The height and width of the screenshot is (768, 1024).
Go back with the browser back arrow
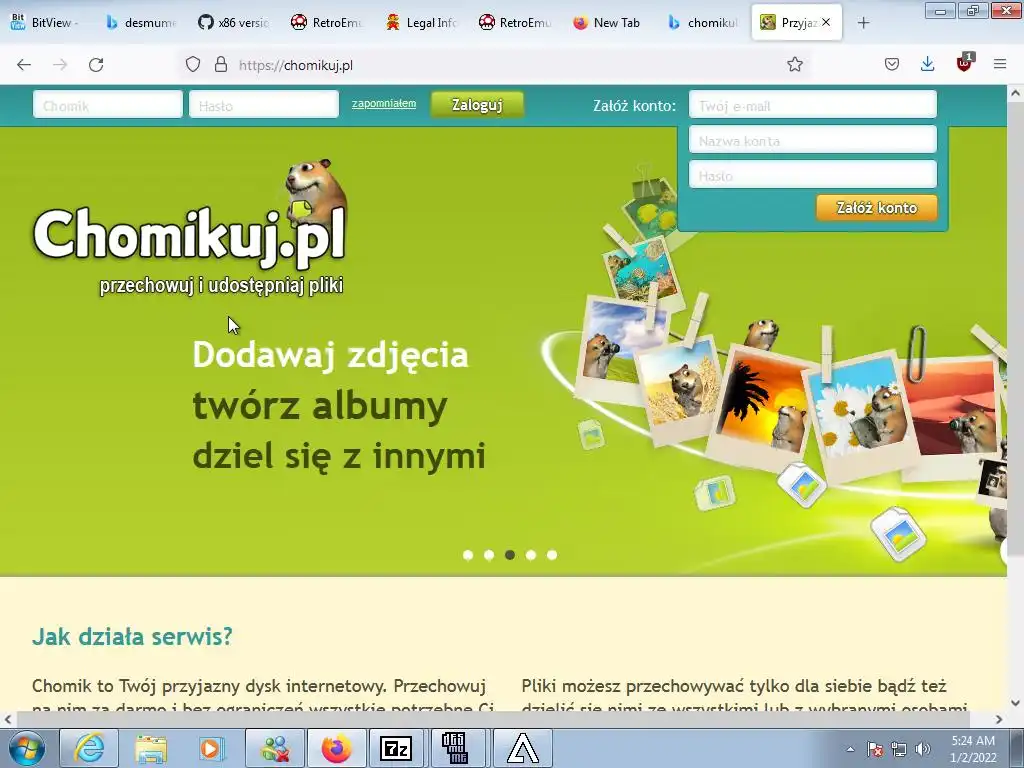click(24, 65)
